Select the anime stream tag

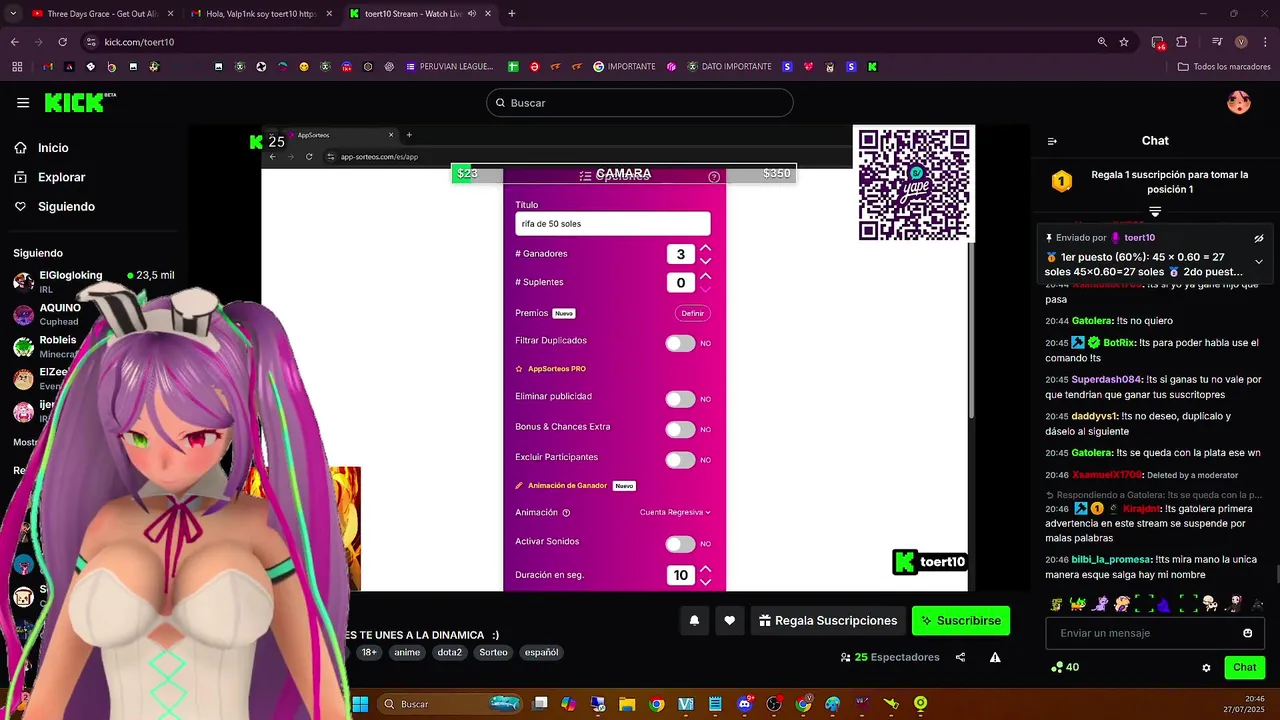pos(407,652)
